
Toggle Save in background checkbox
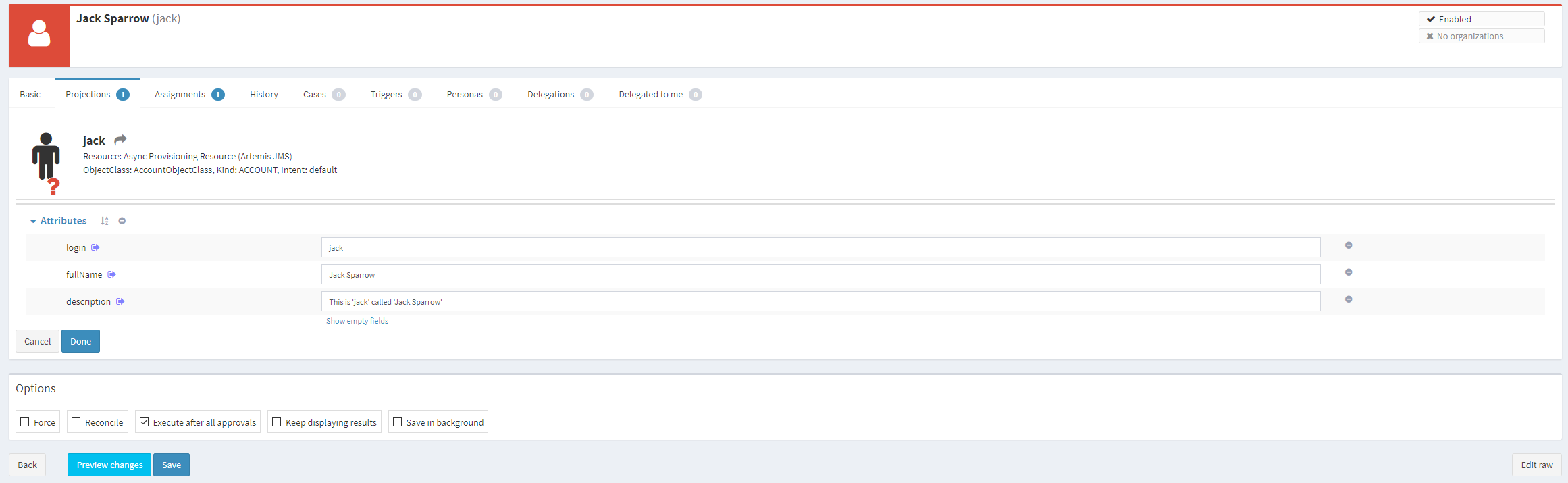(398, 422)
